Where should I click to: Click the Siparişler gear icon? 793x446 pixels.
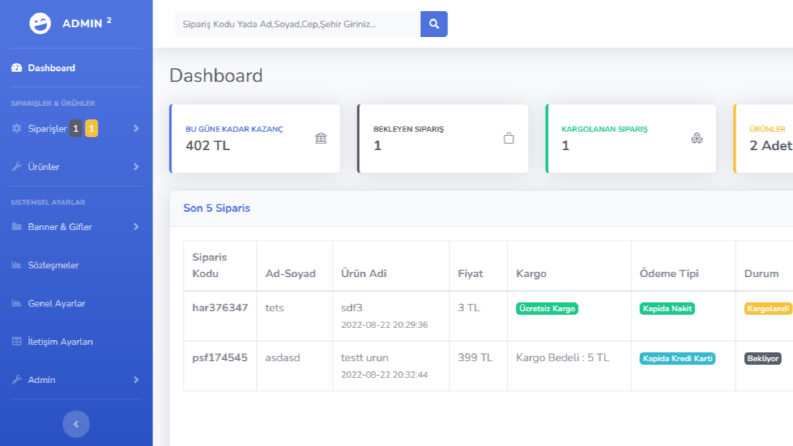17,128
